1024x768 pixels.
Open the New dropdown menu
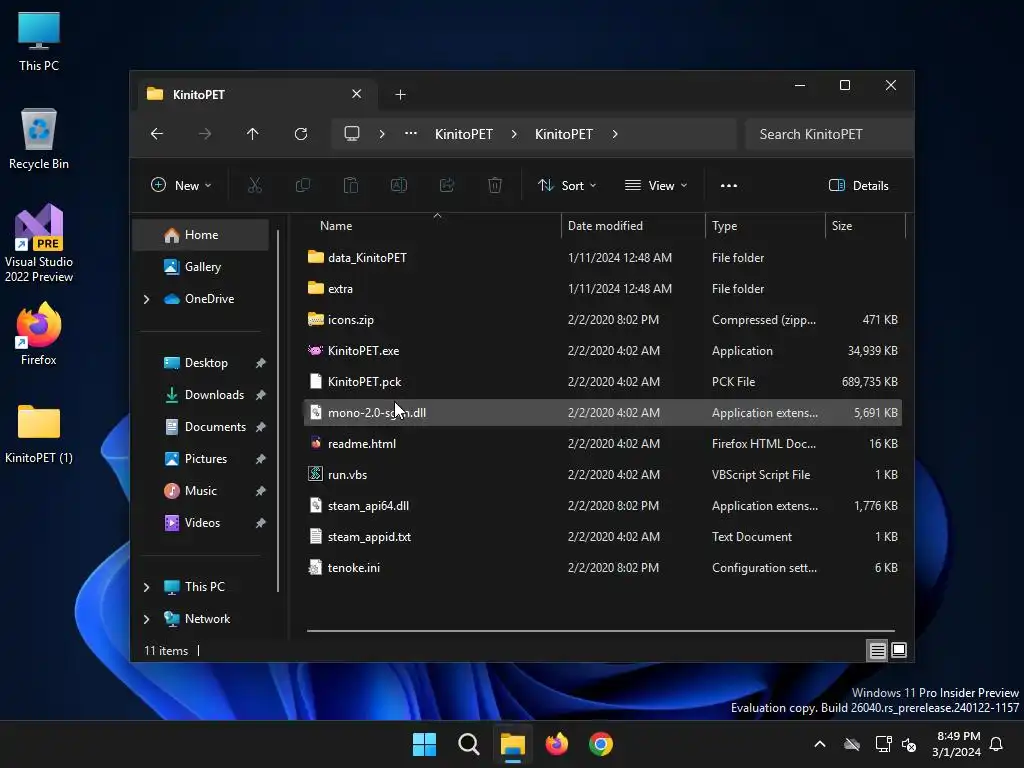coord(181,185)
